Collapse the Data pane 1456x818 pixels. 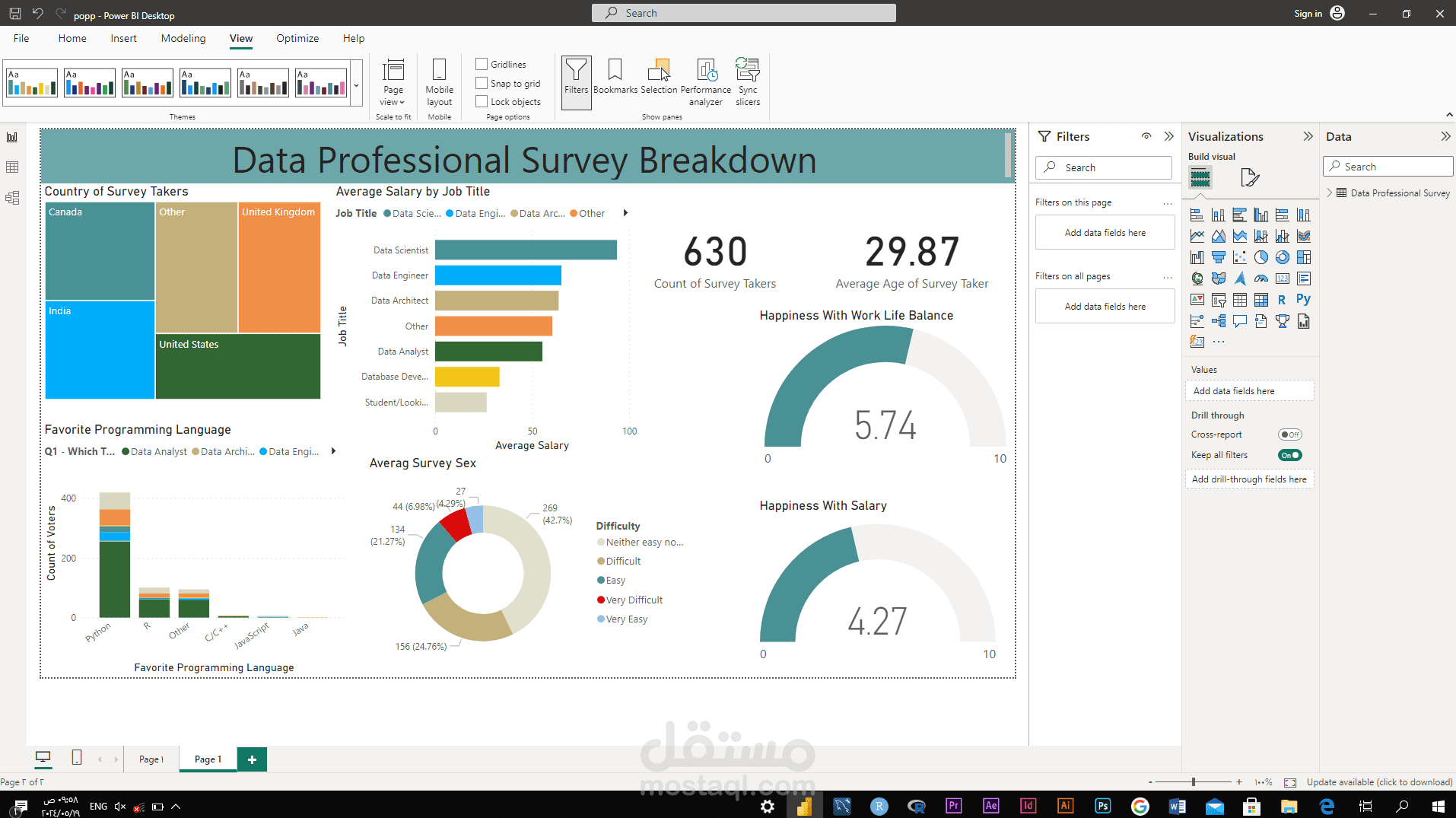(x=1445, y=136)
